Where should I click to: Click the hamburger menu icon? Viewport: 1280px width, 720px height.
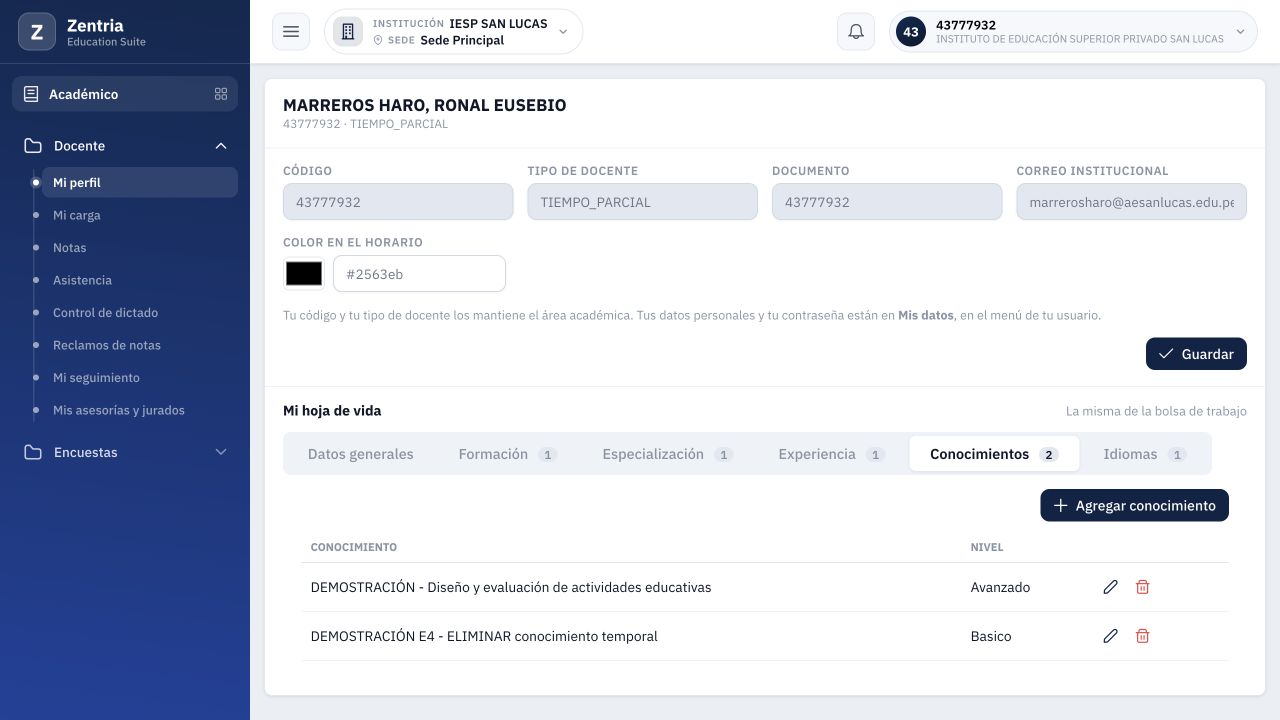pos(291,32)
